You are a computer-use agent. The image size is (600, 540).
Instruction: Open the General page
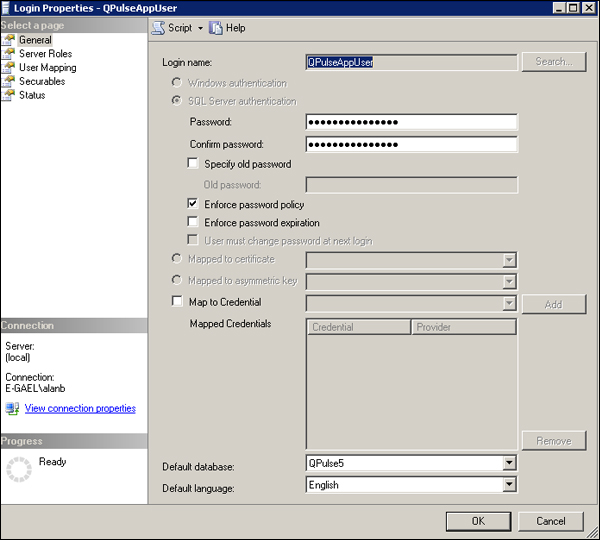point(35,40)
